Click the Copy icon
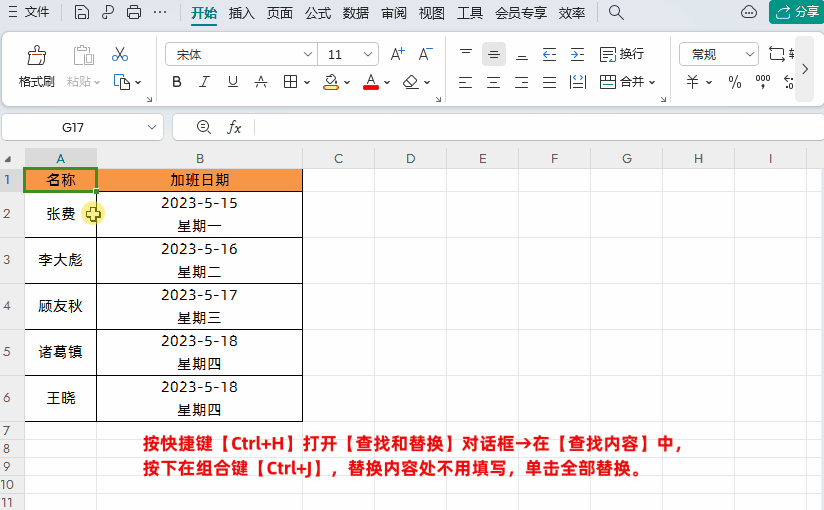Image resolution: width=824 pixels, height=510 pixels. point(122,82)
